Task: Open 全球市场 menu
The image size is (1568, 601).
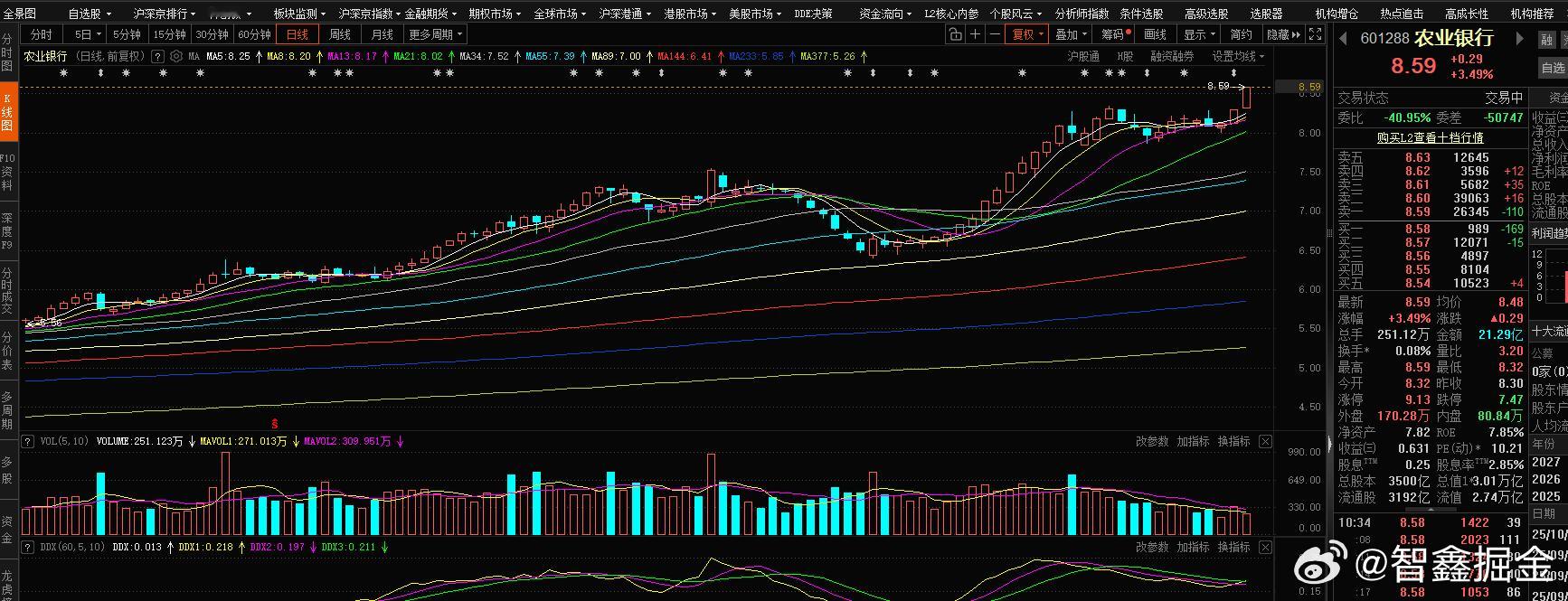Action: click(560, 14)
